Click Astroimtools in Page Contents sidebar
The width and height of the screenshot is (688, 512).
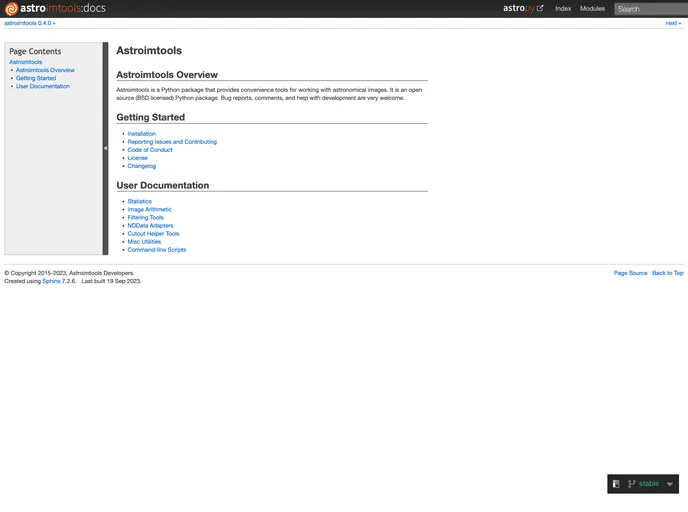pos(25,62)
